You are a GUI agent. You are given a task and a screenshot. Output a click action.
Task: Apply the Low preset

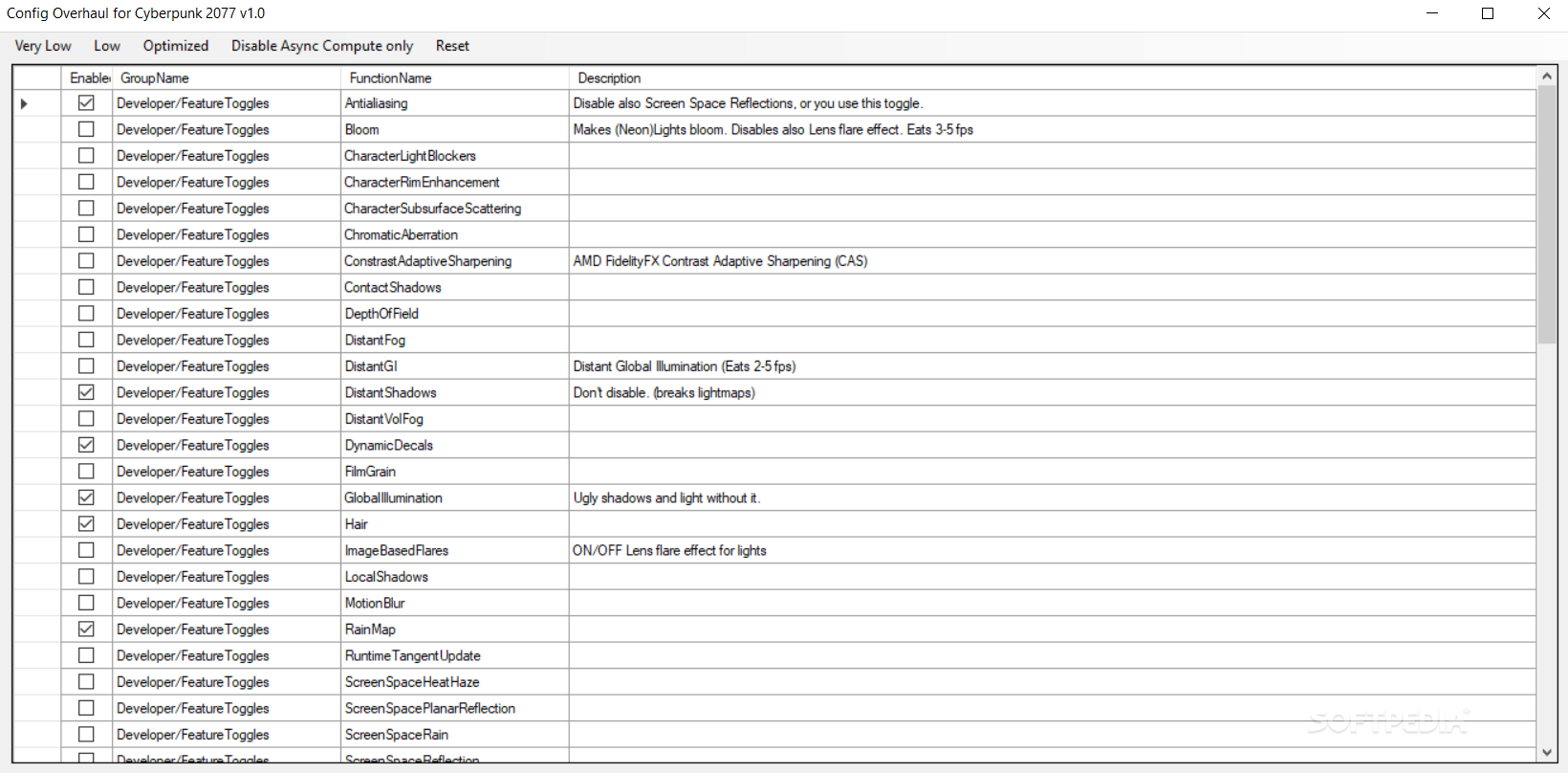point(107,46)
